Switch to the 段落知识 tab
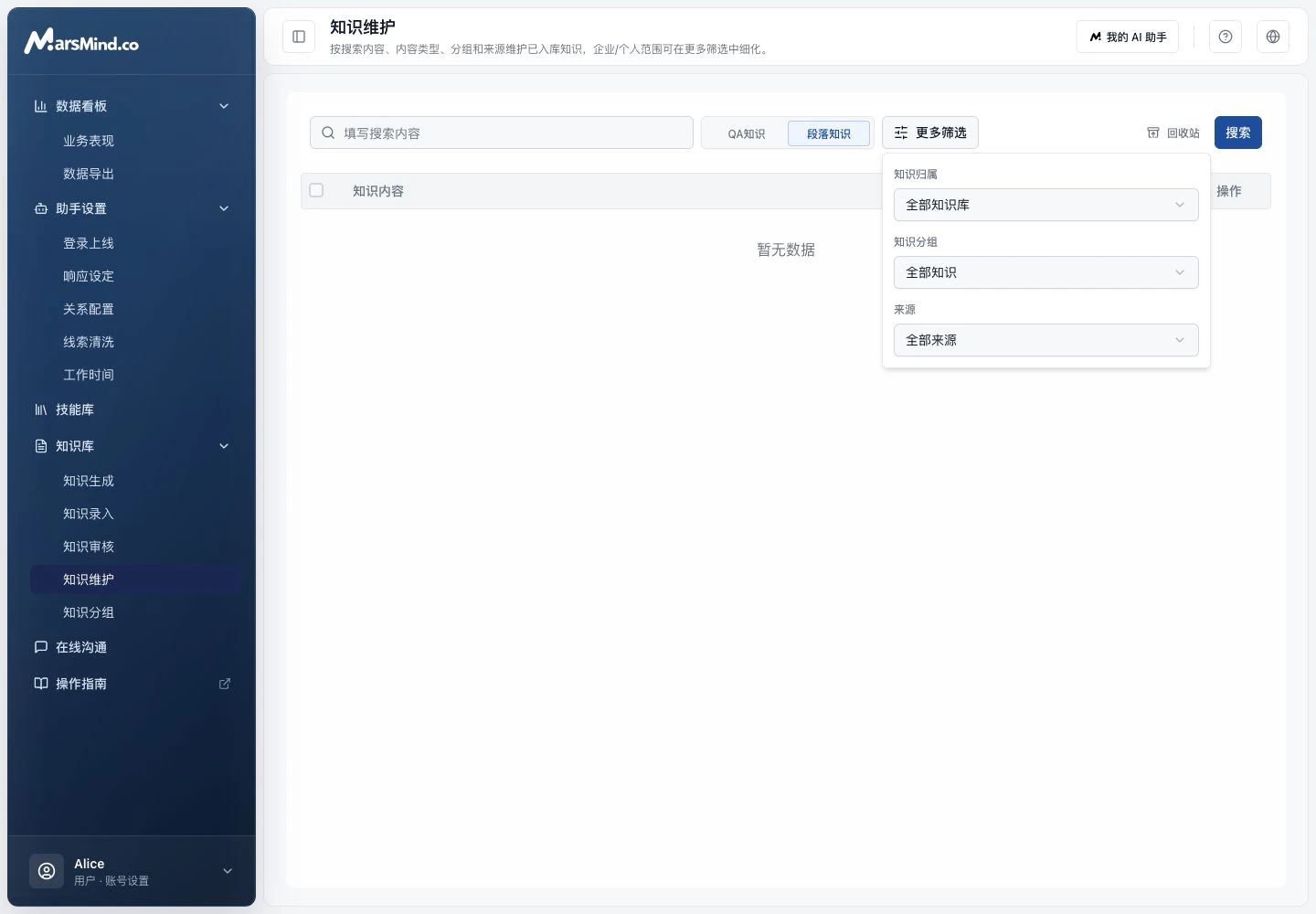Image resolution: width=1316 pixels, height=914 pixels. pos(829,133)
